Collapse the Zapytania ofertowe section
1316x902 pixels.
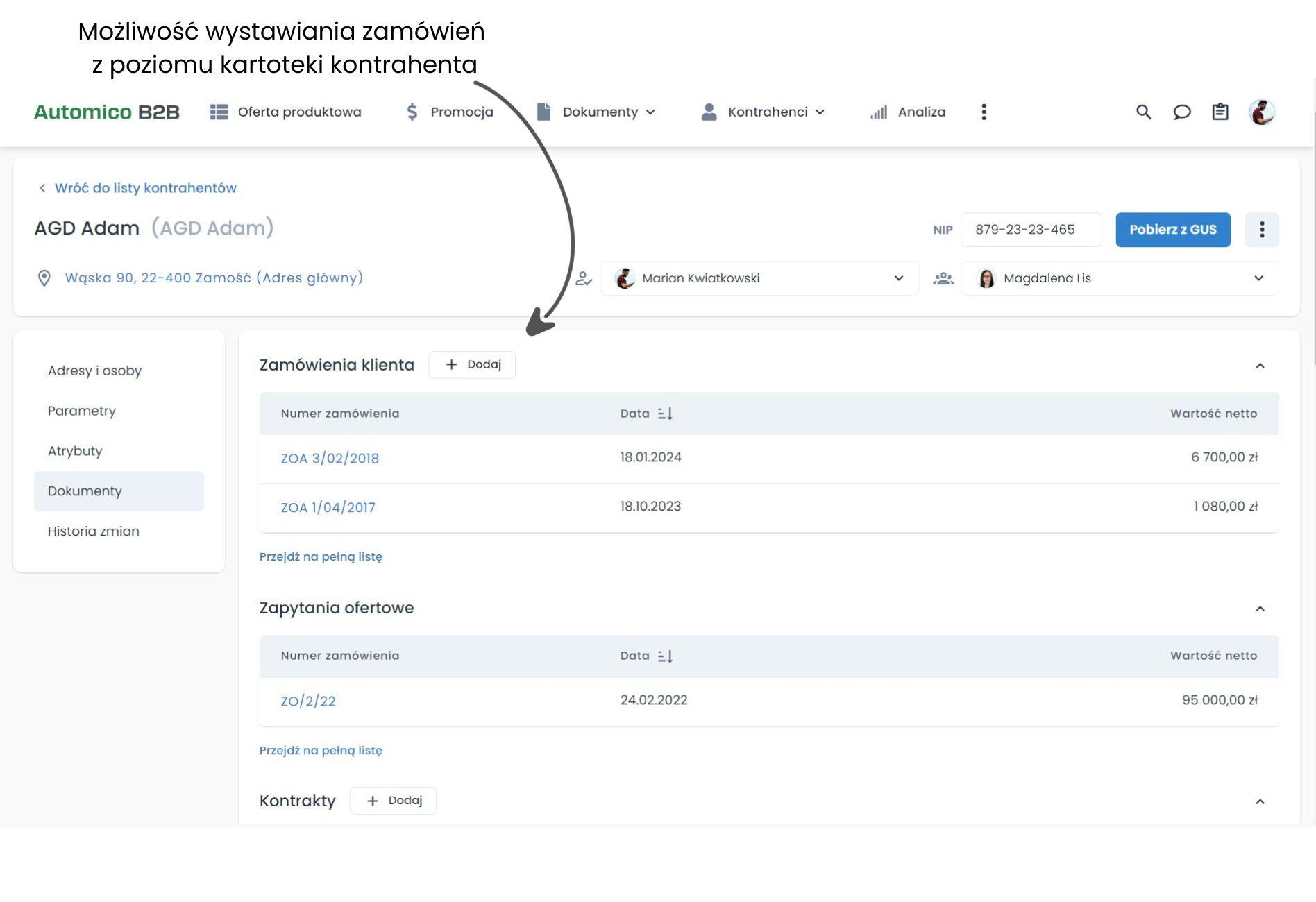pos(1260,609)
